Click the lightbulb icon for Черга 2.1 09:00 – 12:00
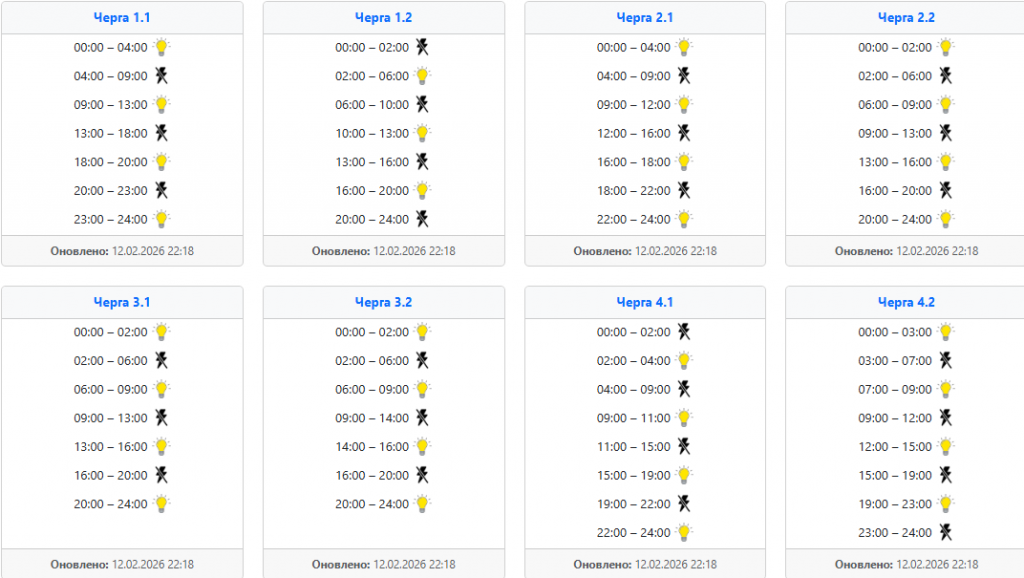Image resolution: width=1024 pixels, height=578 pixels. (x=684, y=104)
